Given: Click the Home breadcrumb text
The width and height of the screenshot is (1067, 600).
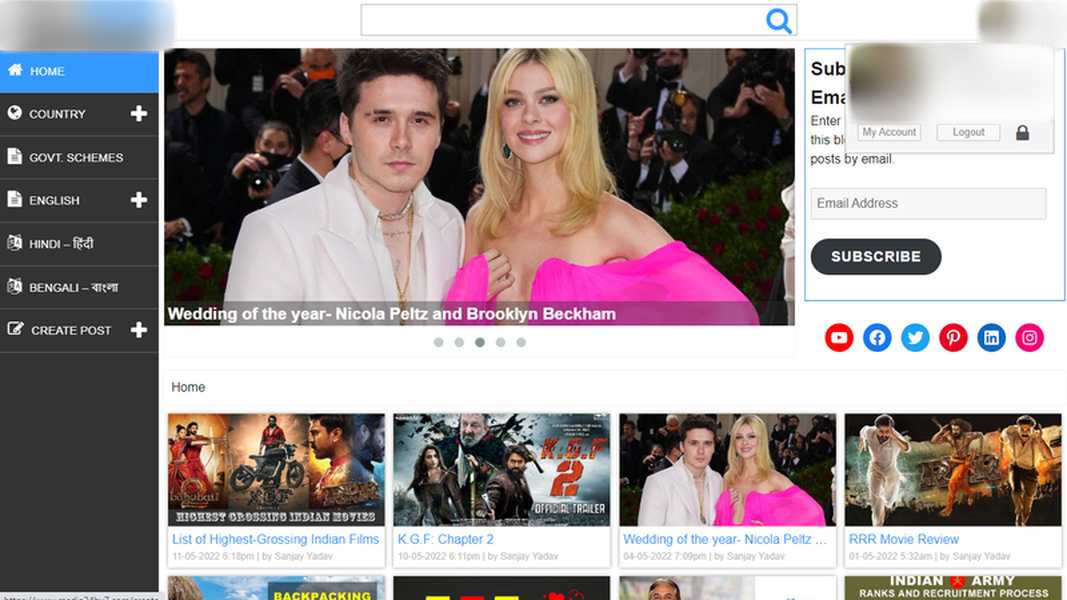Looking at the screenshot, I should [188, 387].
